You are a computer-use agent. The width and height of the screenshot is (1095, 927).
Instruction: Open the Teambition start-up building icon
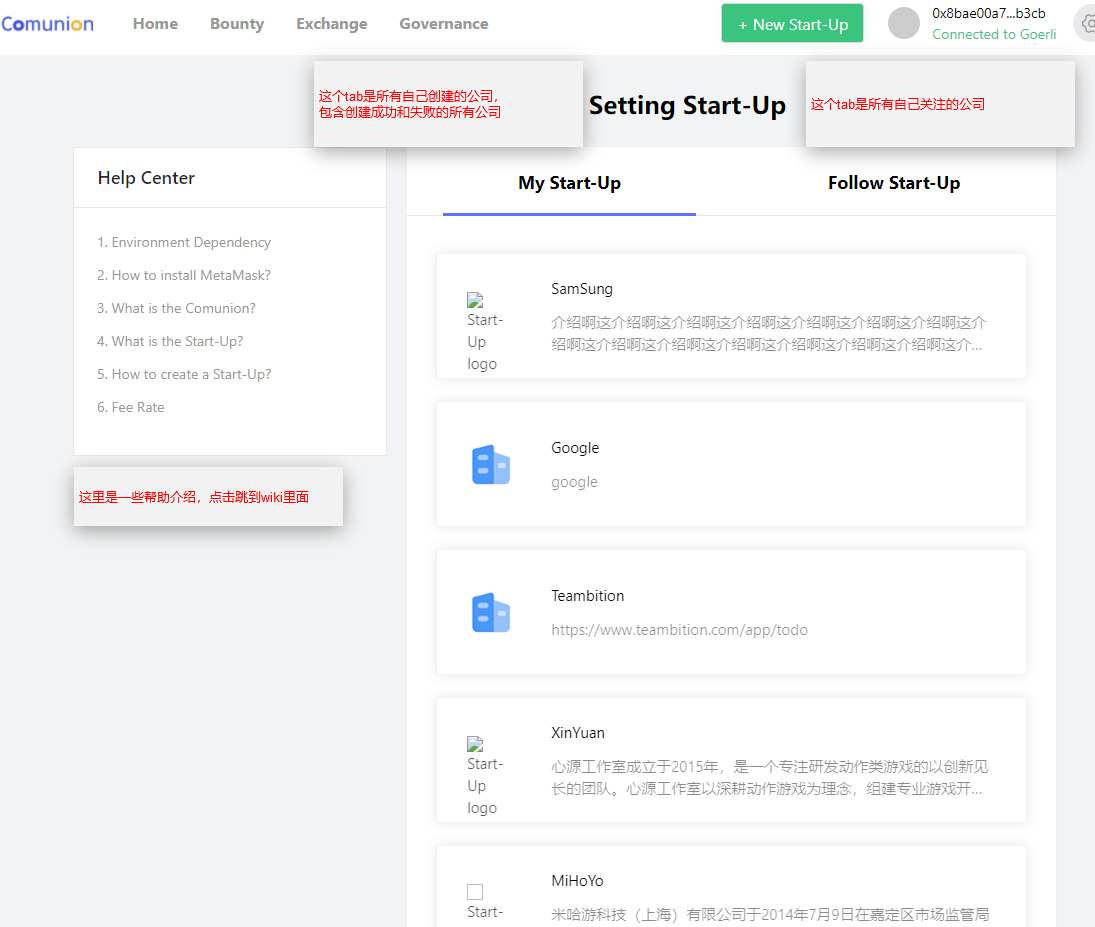tap(491, 613)
